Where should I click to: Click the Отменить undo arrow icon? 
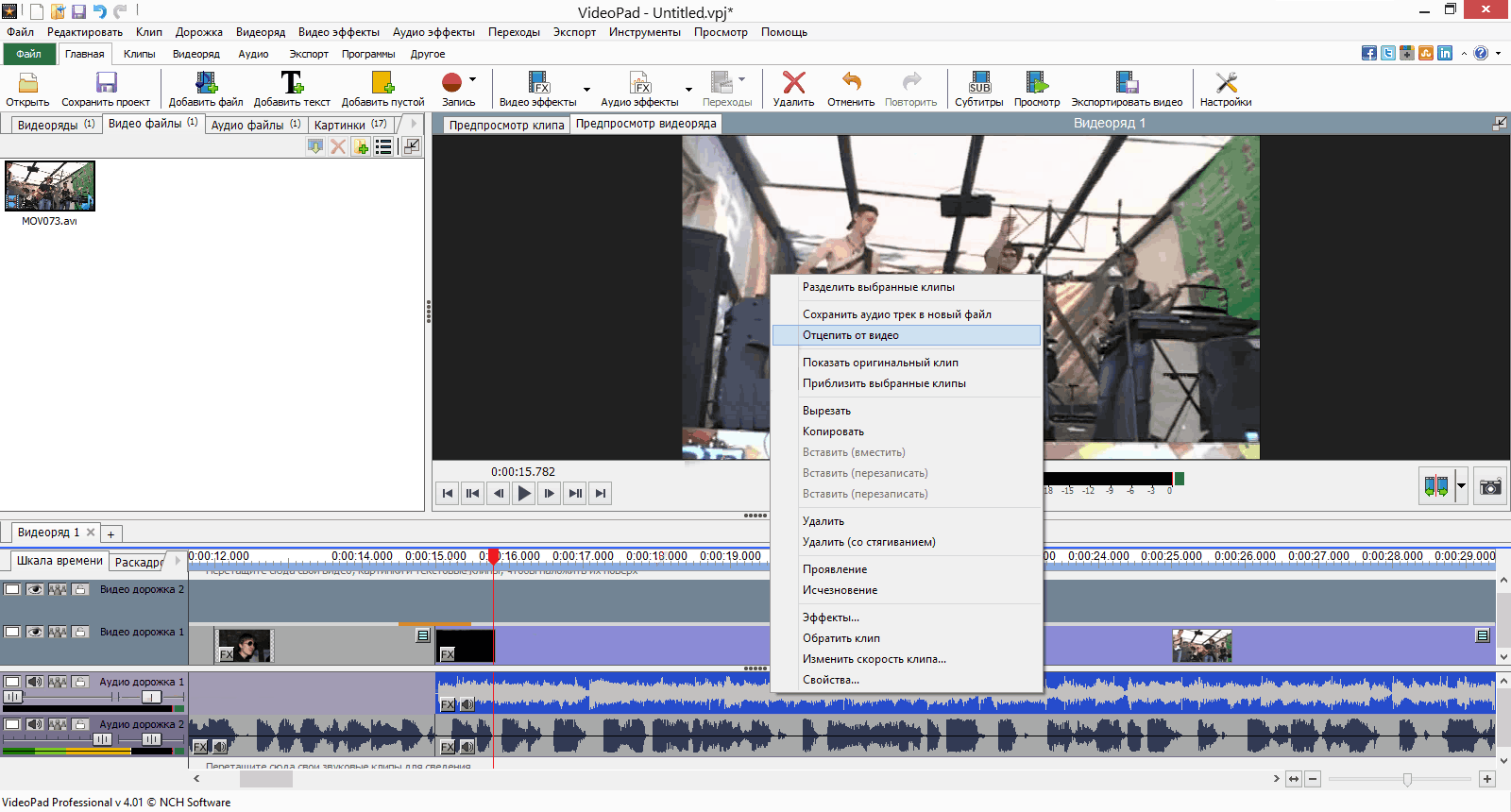(851, 83)
